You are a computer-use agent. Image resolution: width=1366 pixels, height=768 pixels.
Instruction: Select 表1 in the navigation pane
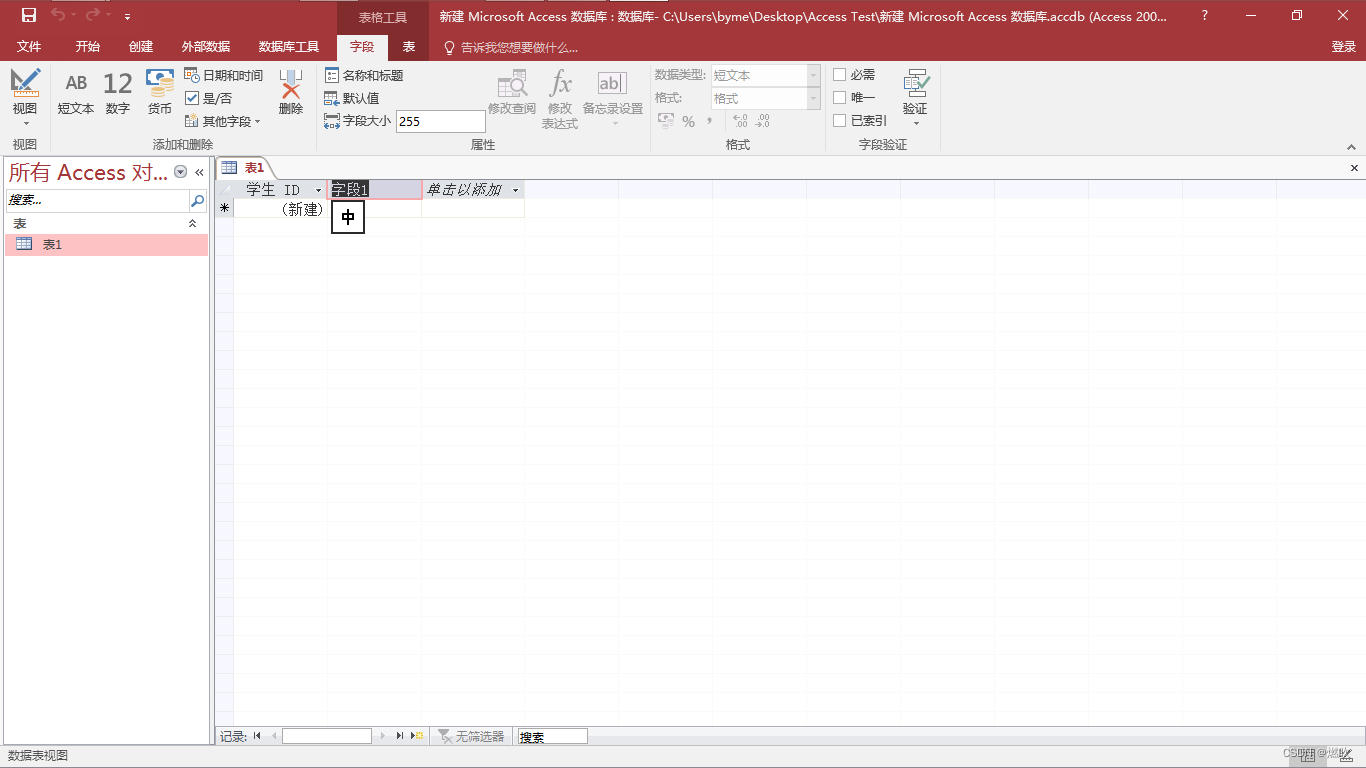pyautogui.click(x=106, y=244)
